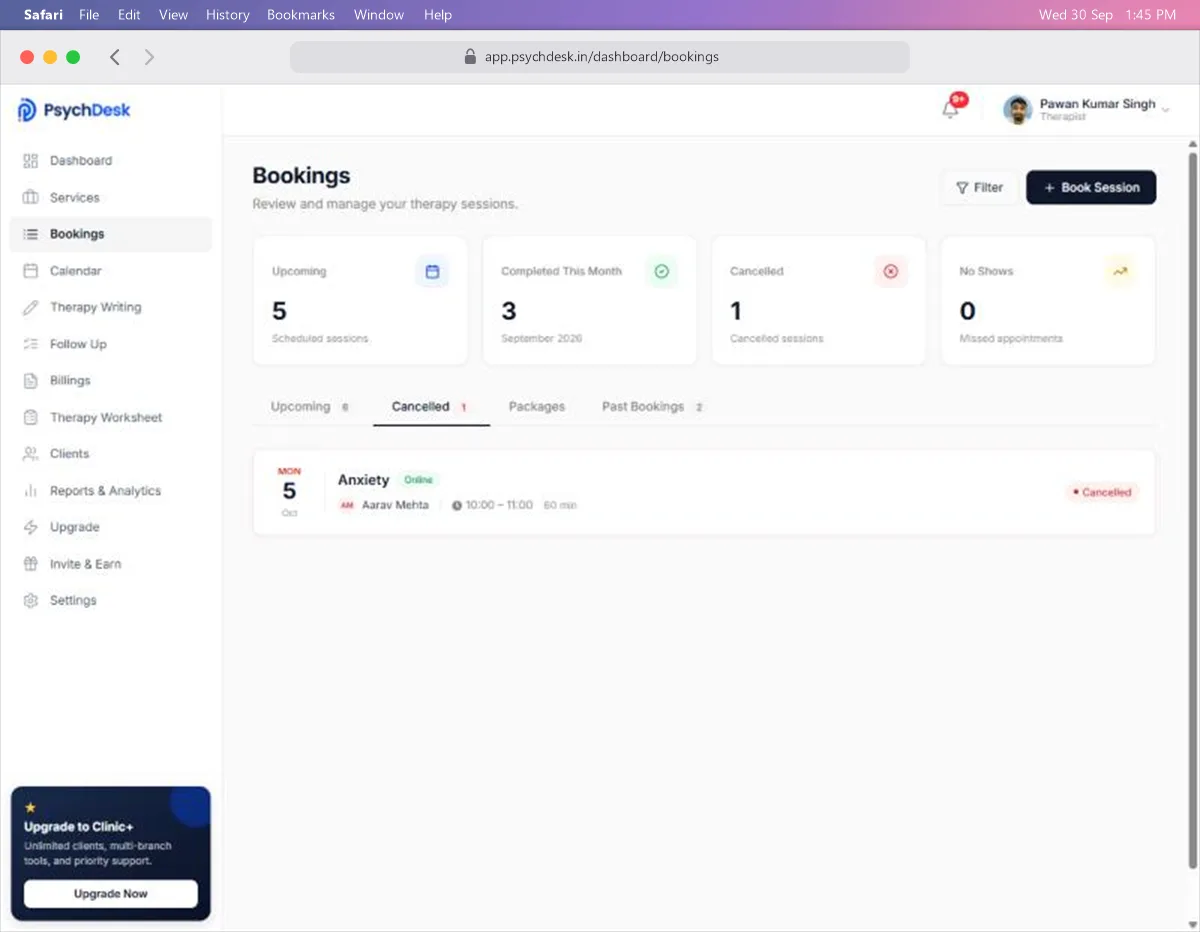Open the Safari Window menu
Screen dimensions: 1200x932
tap(379, 15)
